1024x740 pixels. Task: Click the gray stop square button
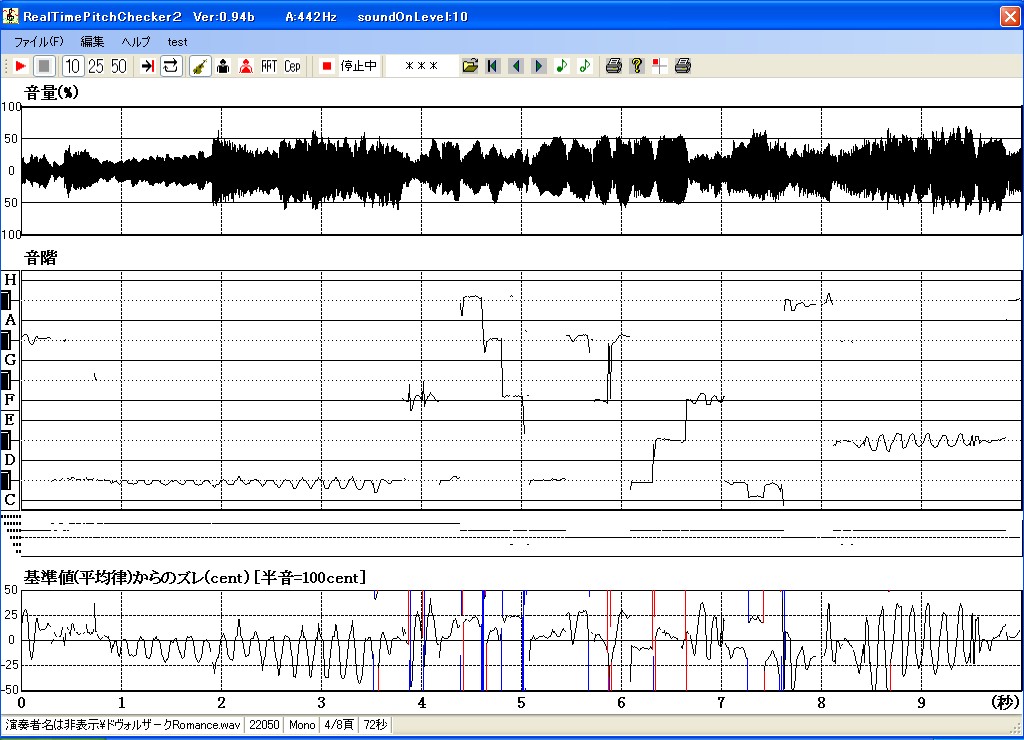tap(44, 66)
